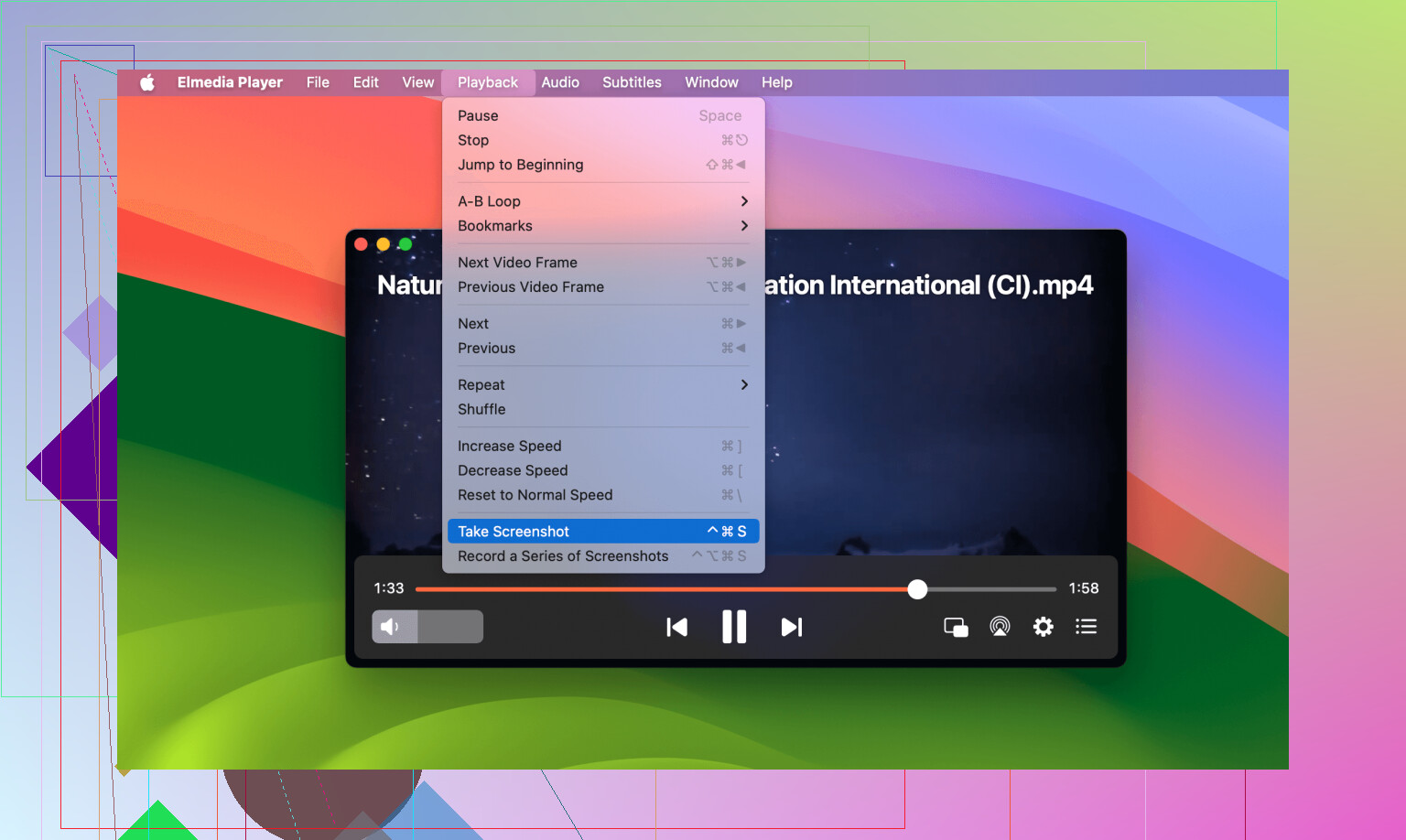This screenshot has width=1406, height=840.
Task: Maximize the player window green button
Action: pyautogui.click(x=406, y=244)
